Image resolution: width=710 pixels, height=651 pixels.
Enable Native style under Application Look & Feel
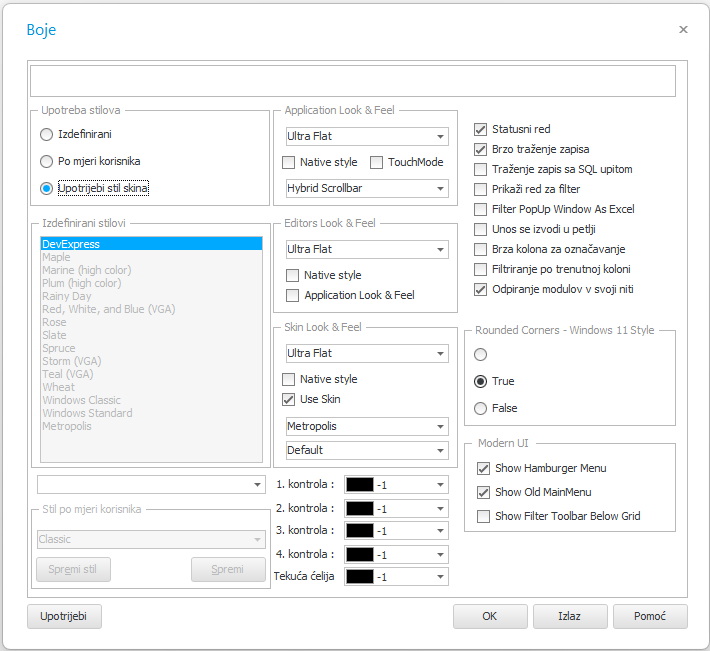point(288,162)
